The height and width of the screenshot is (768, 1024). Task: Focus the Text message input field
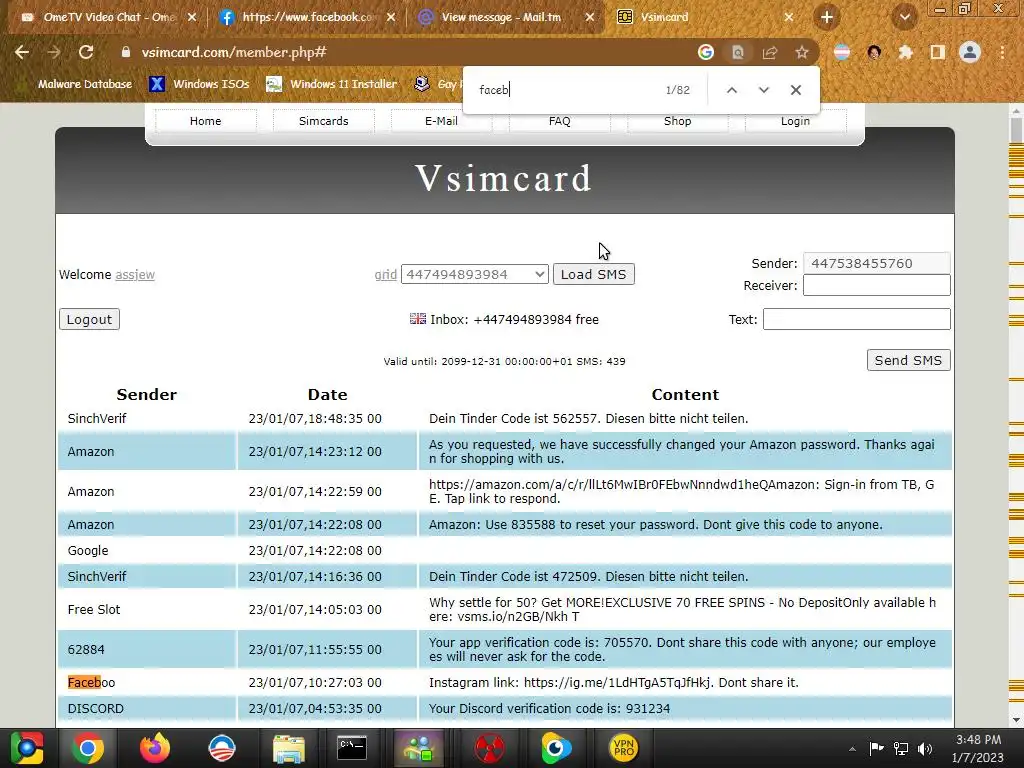tap(857, 319)
